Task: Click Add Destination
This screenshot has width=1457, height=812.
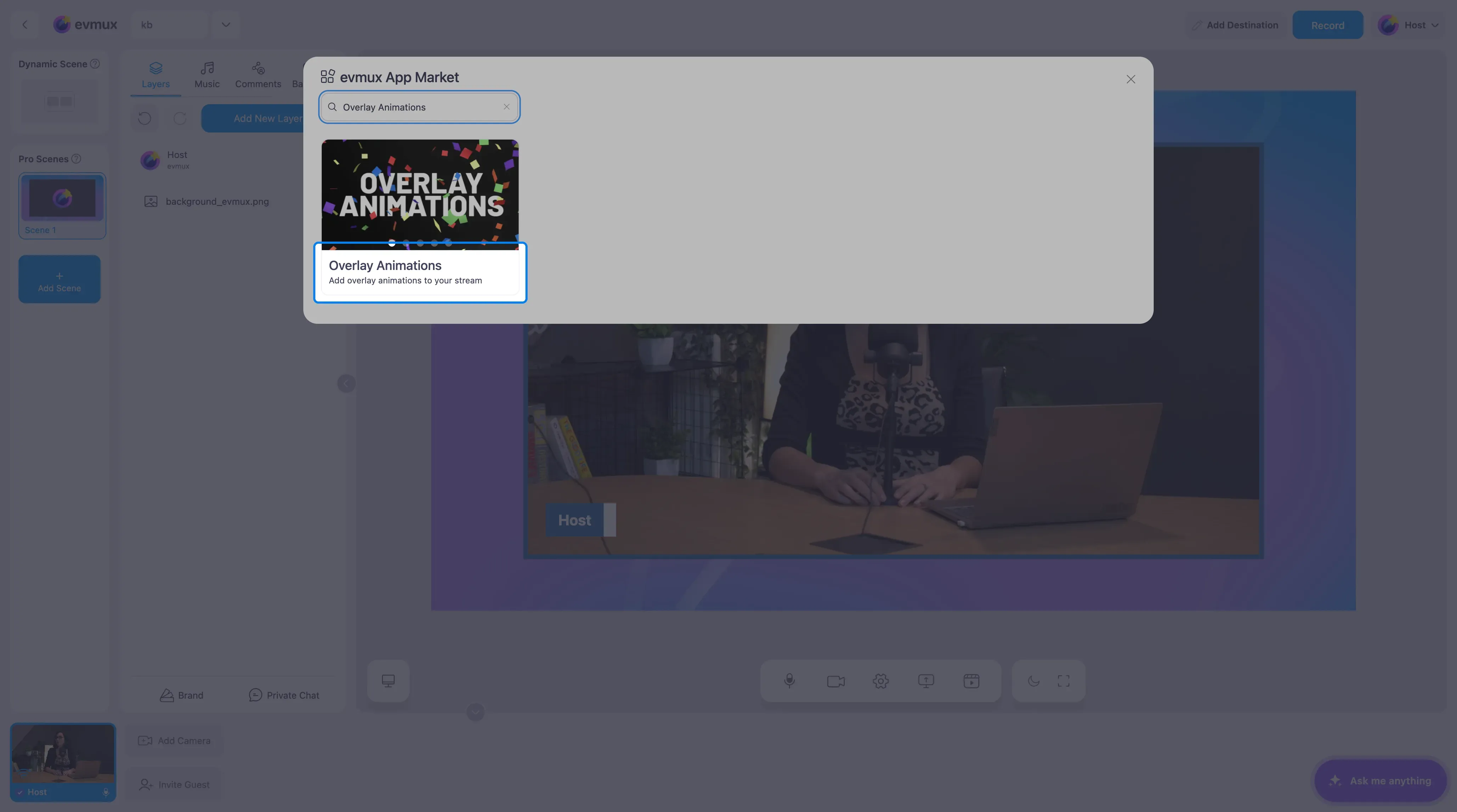Action: pos(1235,25)
